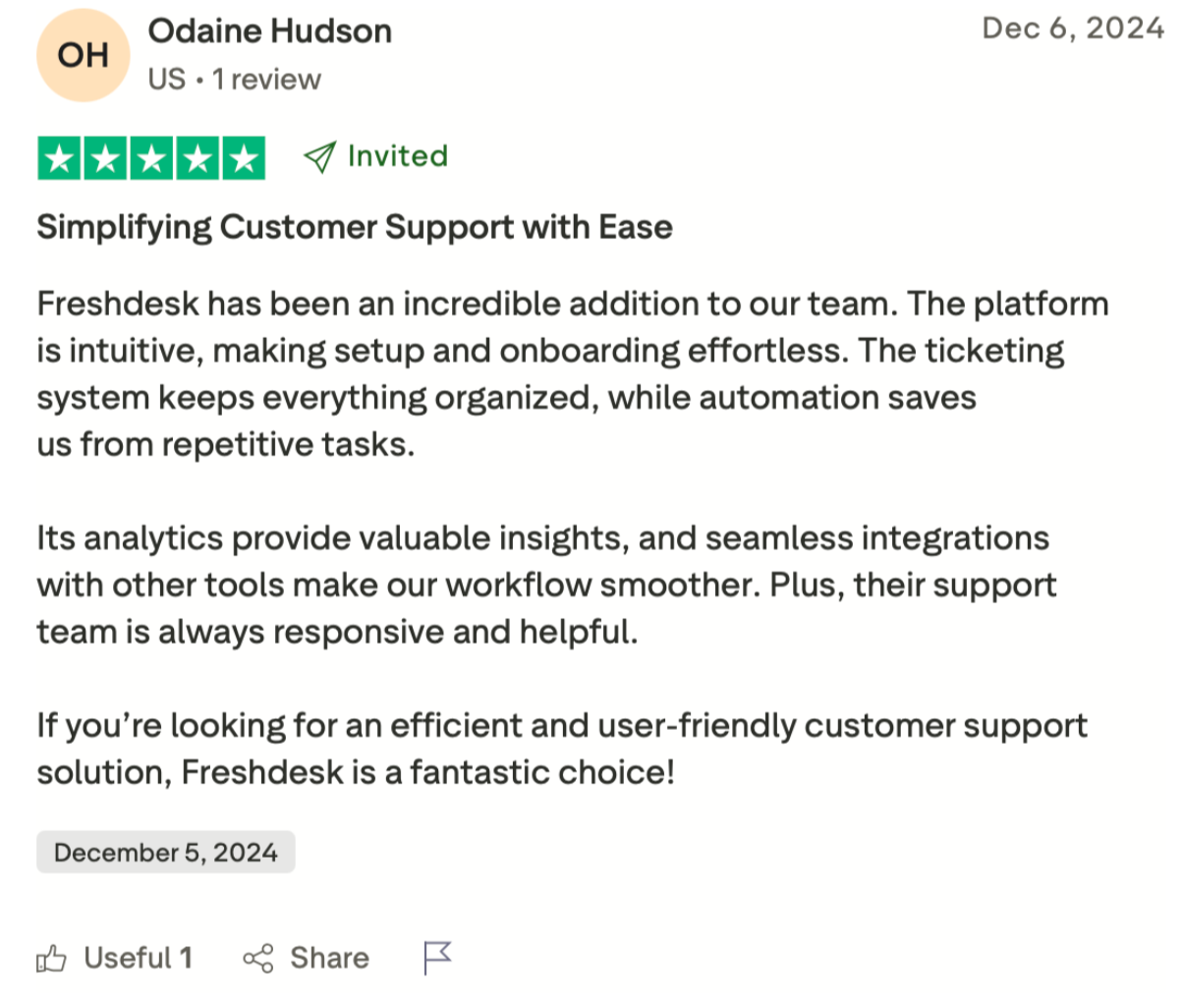Screen dimensions: 1183x1008
Task: Click the fourth green rating star
Action: [x=197, y=158]
